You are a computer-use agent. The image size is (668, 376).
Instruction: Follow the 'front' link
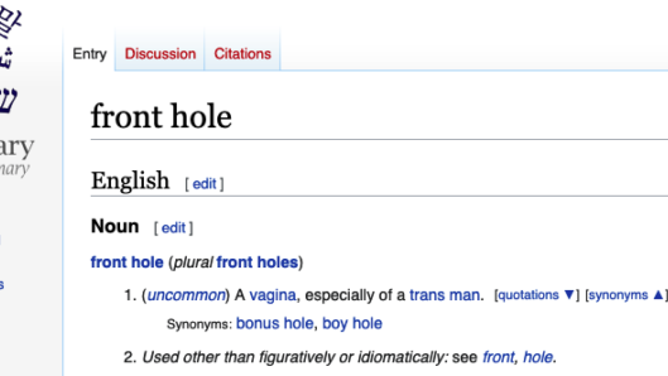[498, 357]
